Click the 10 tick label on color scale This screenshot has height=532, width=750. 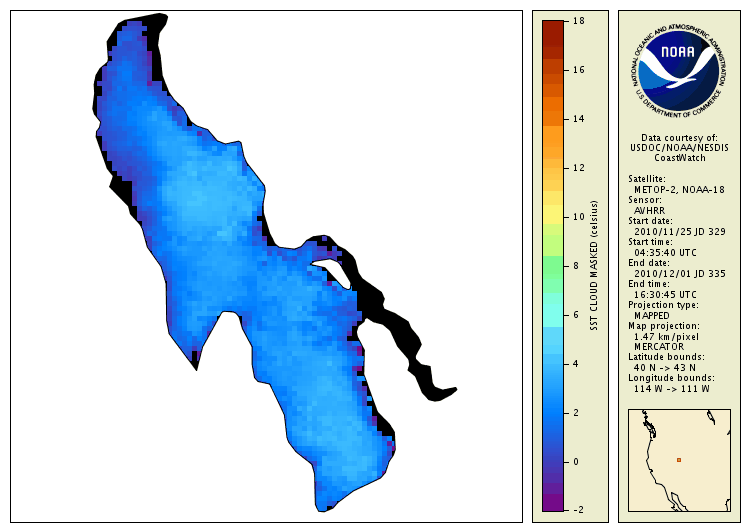tap(579, 217)
